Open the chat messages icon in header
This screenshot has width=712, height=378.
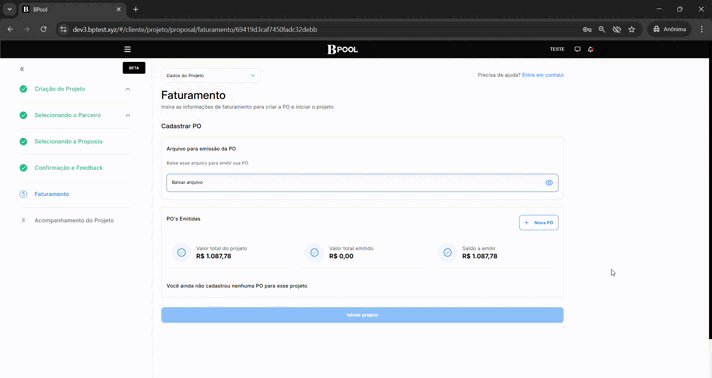(578, 49)
